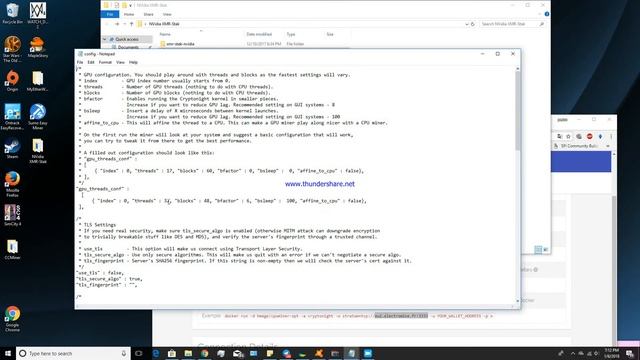Open the Chrome three-dot menu
The height and width of the screenshot is (360, 640).
click(611, 136)
